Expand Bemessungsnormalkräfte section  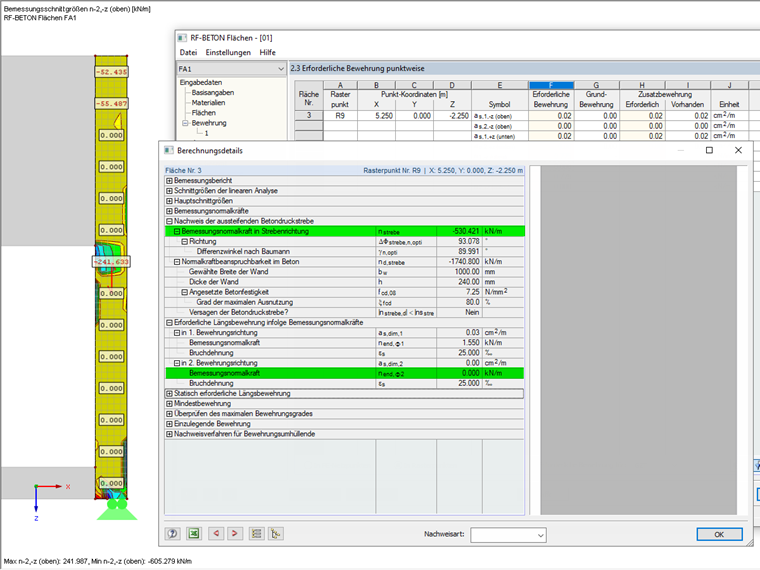(x=169, y=211)
